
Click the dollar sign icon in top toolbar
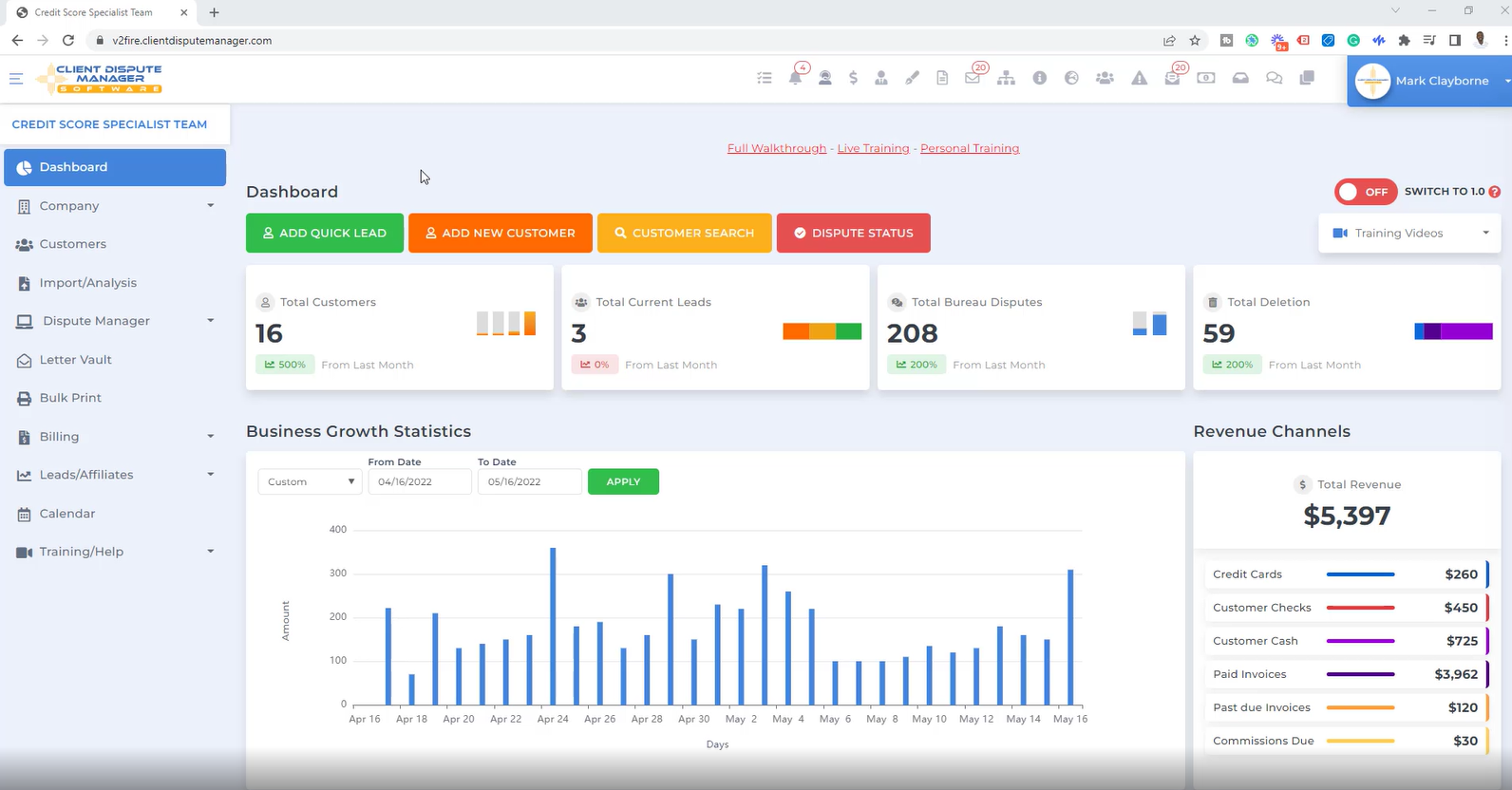point(853,79)
